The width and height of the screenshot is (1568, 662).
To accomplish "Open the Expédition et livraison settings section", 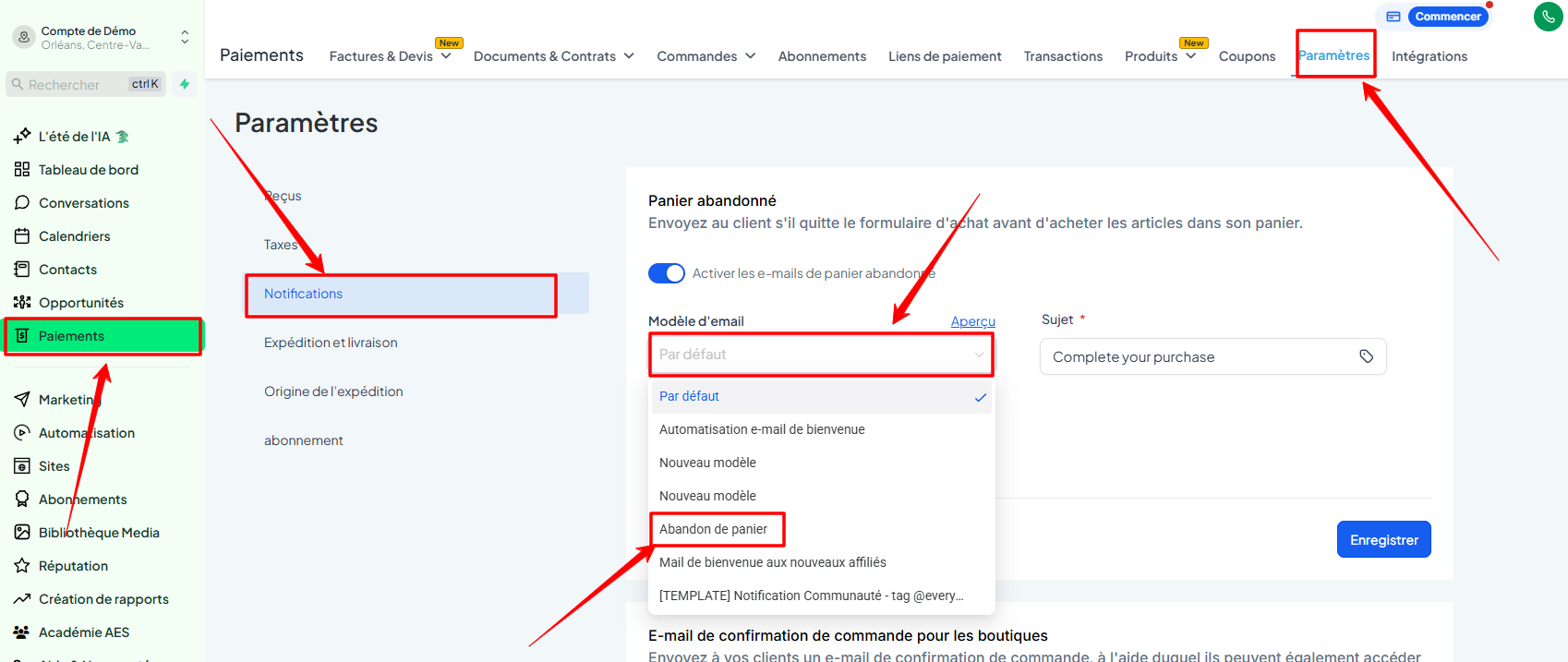I will click(x=331, y=343).
